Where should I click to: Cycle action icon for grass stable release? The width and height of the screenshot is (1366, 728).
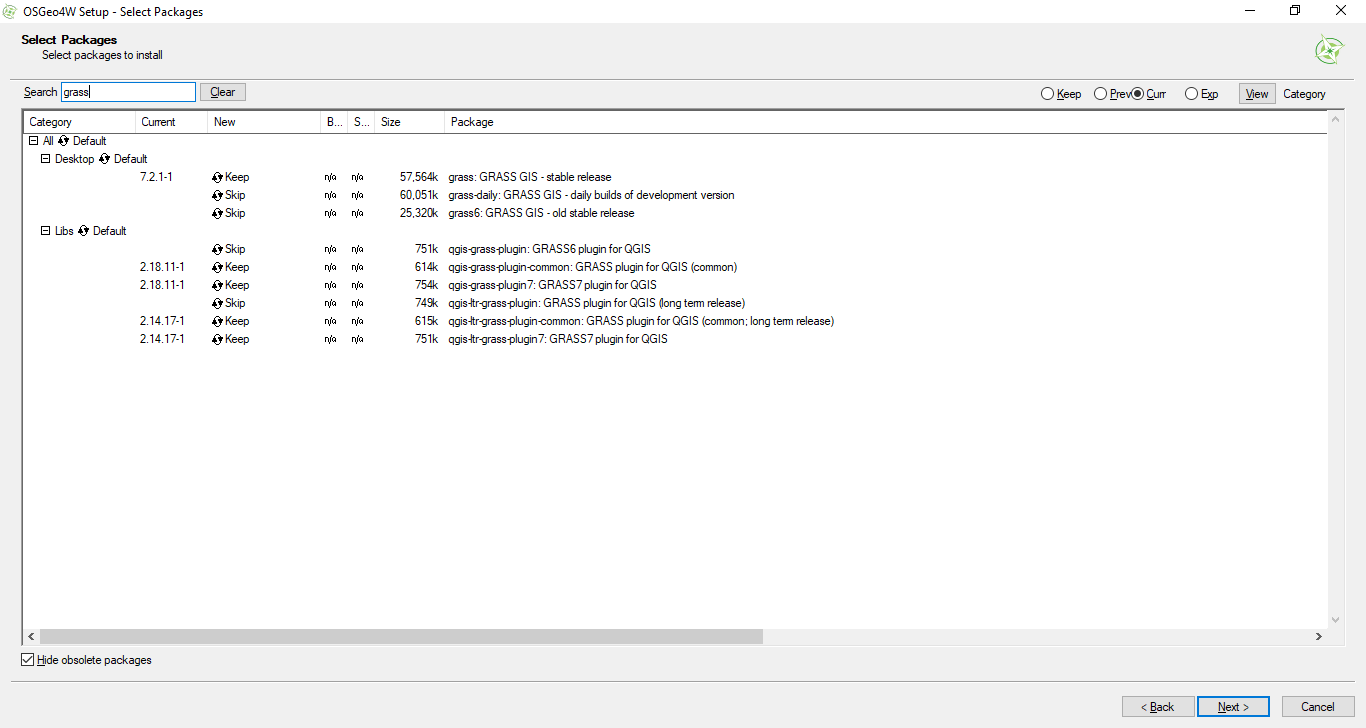pos(217,177)
